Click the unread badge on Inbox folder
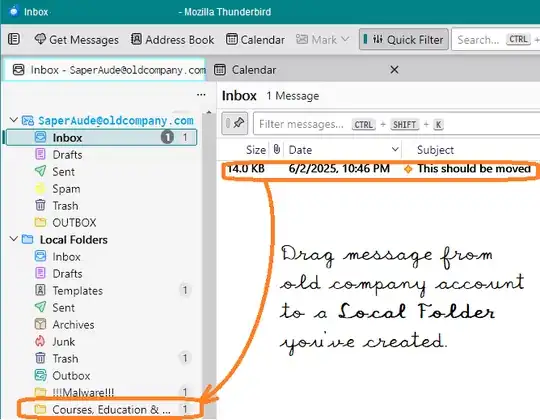This screenshot has height=420, width=540. pos(167,137)
